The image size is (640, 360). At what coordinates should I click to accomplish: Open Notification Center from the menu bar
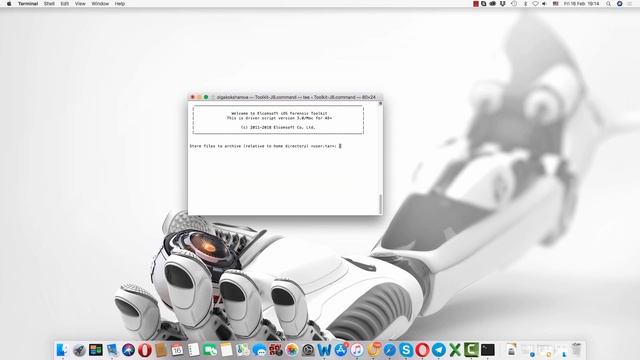click(629, 4)
